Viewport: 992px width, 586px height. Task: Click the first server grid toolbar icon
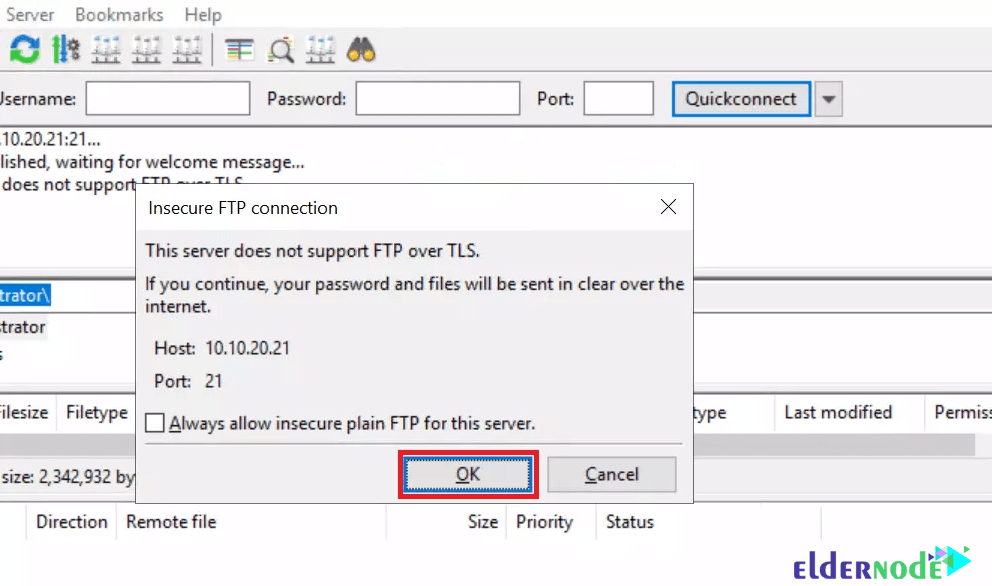106,49
